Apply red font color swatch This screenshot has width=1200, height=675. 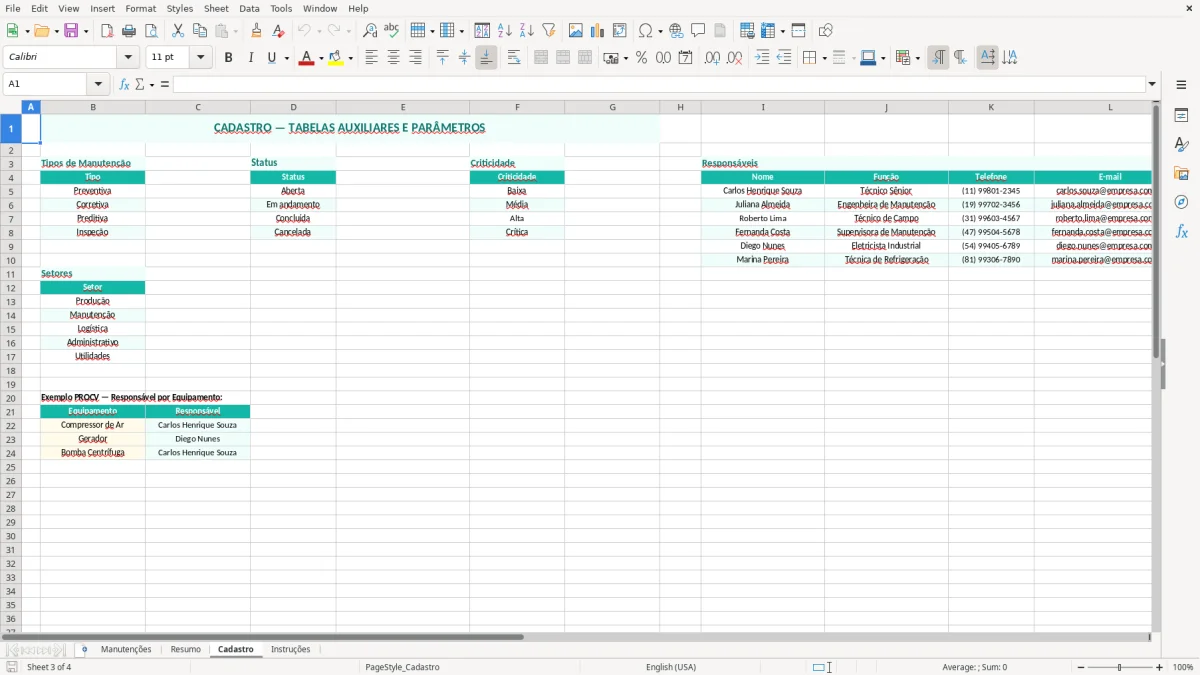coord(306,58)
